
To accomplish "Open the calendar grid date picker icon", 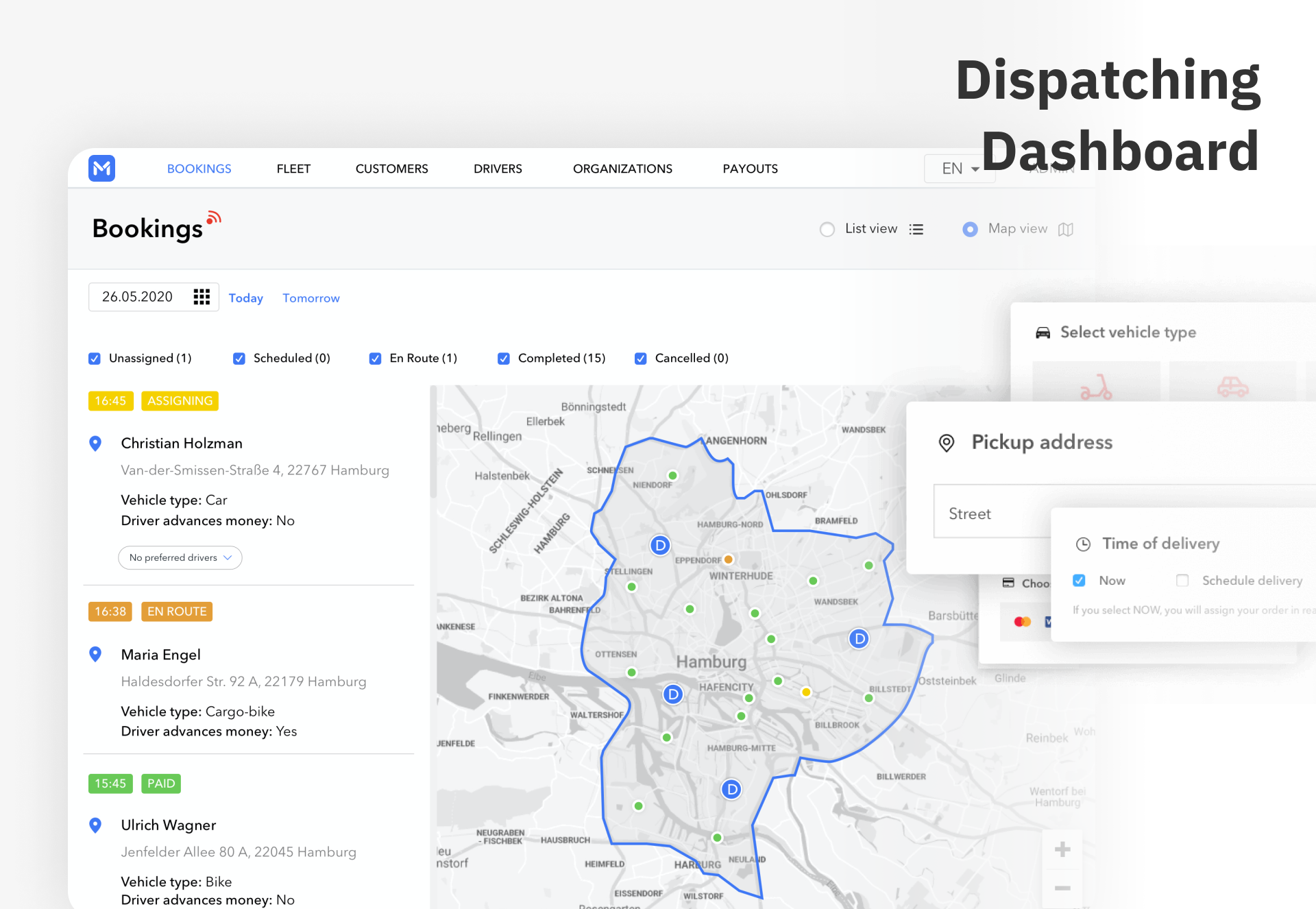I will 202,297.
